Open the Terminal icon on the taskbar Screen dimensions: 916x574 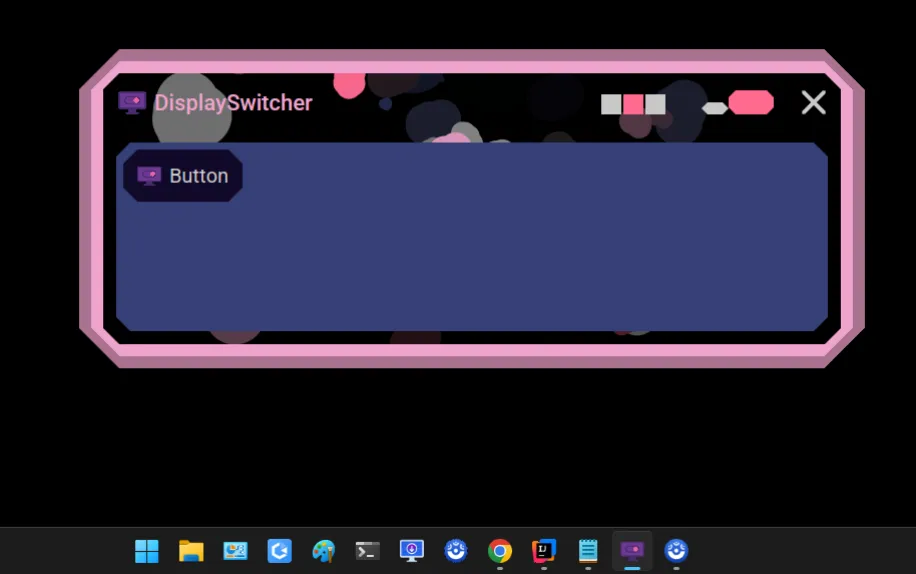click(x=367, y=551)
